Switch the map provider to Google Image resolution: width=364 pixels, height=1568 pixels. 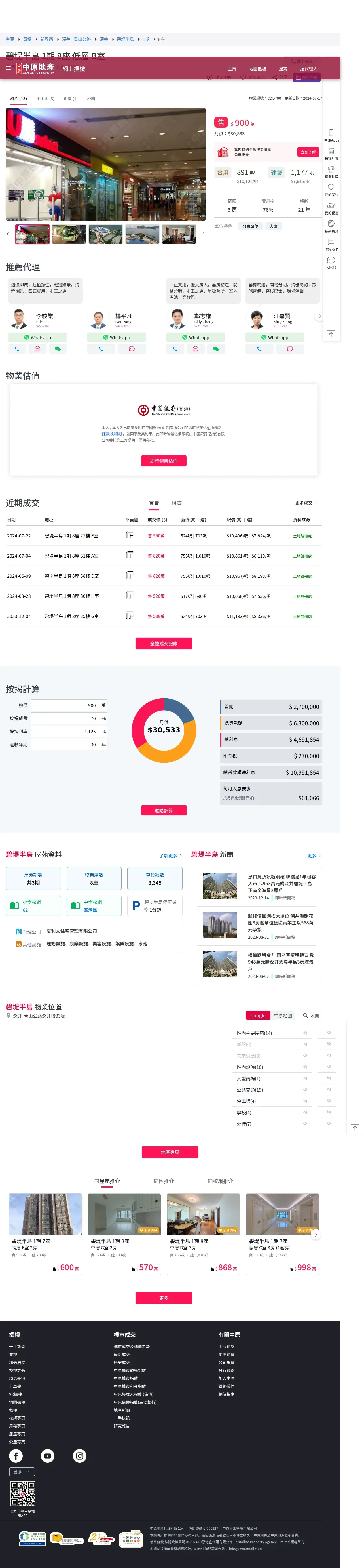click(258, 1015)
